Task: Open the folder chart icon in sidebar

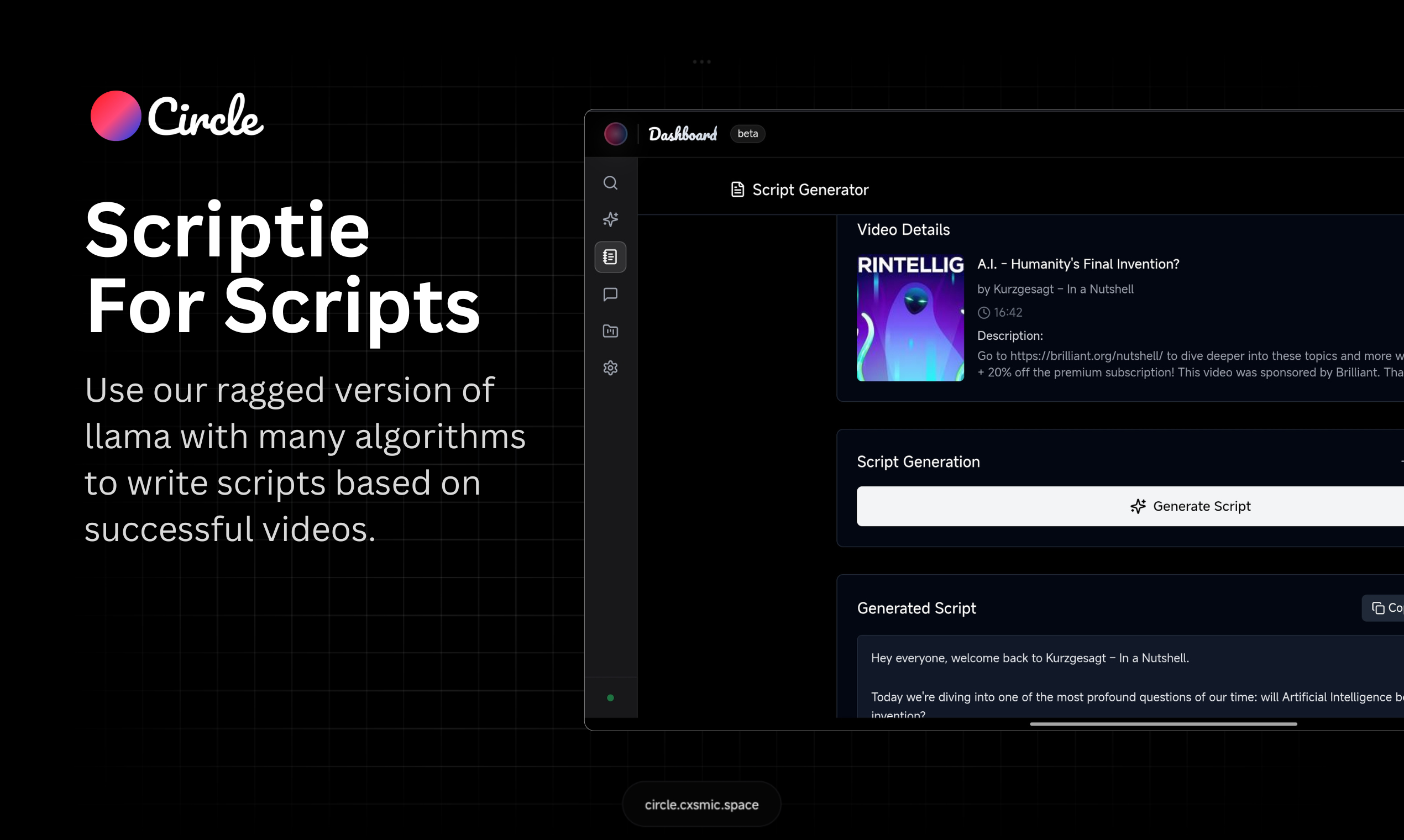Action: pyautogui.click(x=610, y=331)
